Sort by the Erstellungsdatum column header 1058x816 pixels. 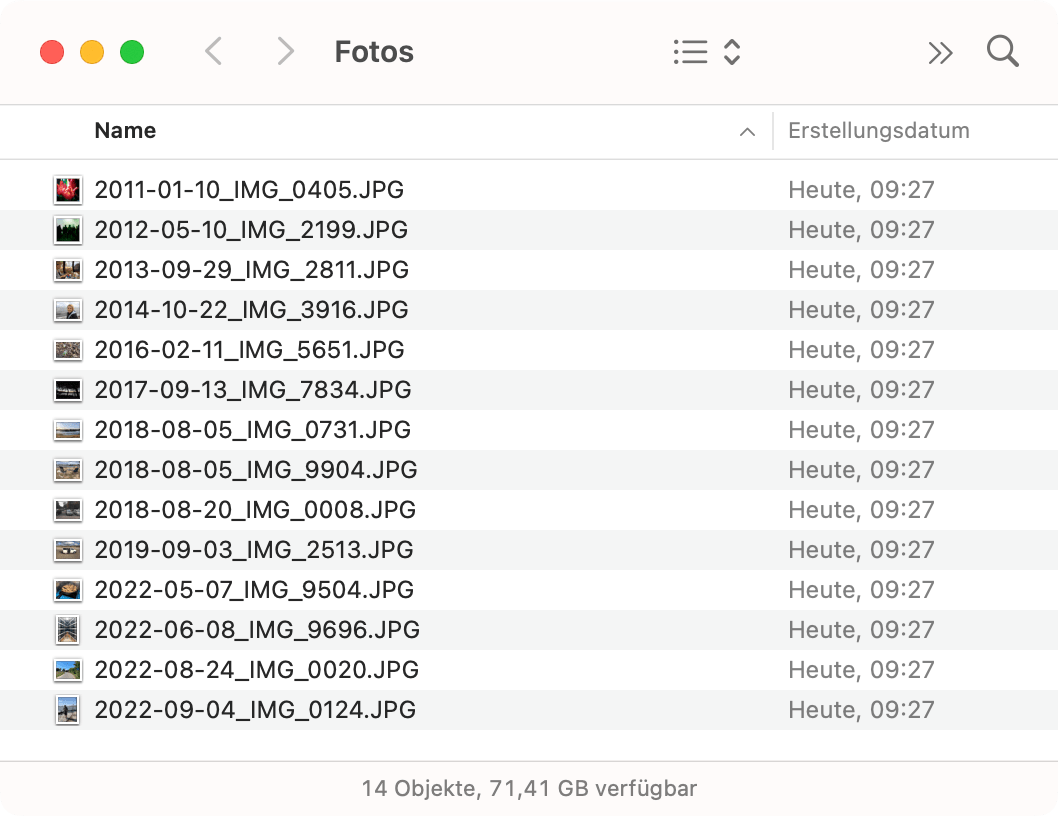(878, 131)
